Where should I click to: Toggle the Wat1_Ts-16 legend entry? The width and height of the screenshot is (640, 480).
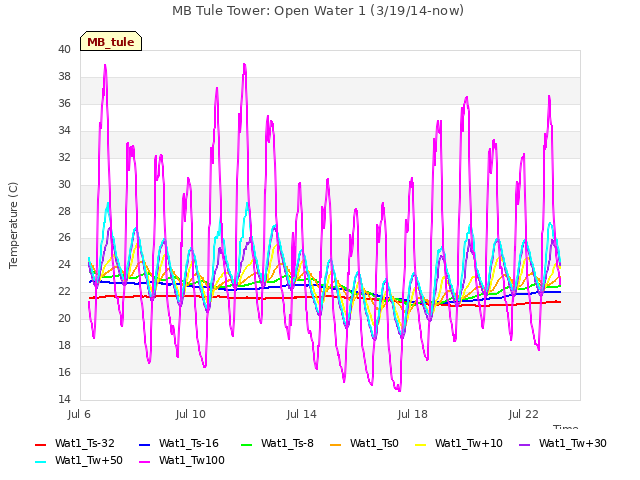point(179,443)
